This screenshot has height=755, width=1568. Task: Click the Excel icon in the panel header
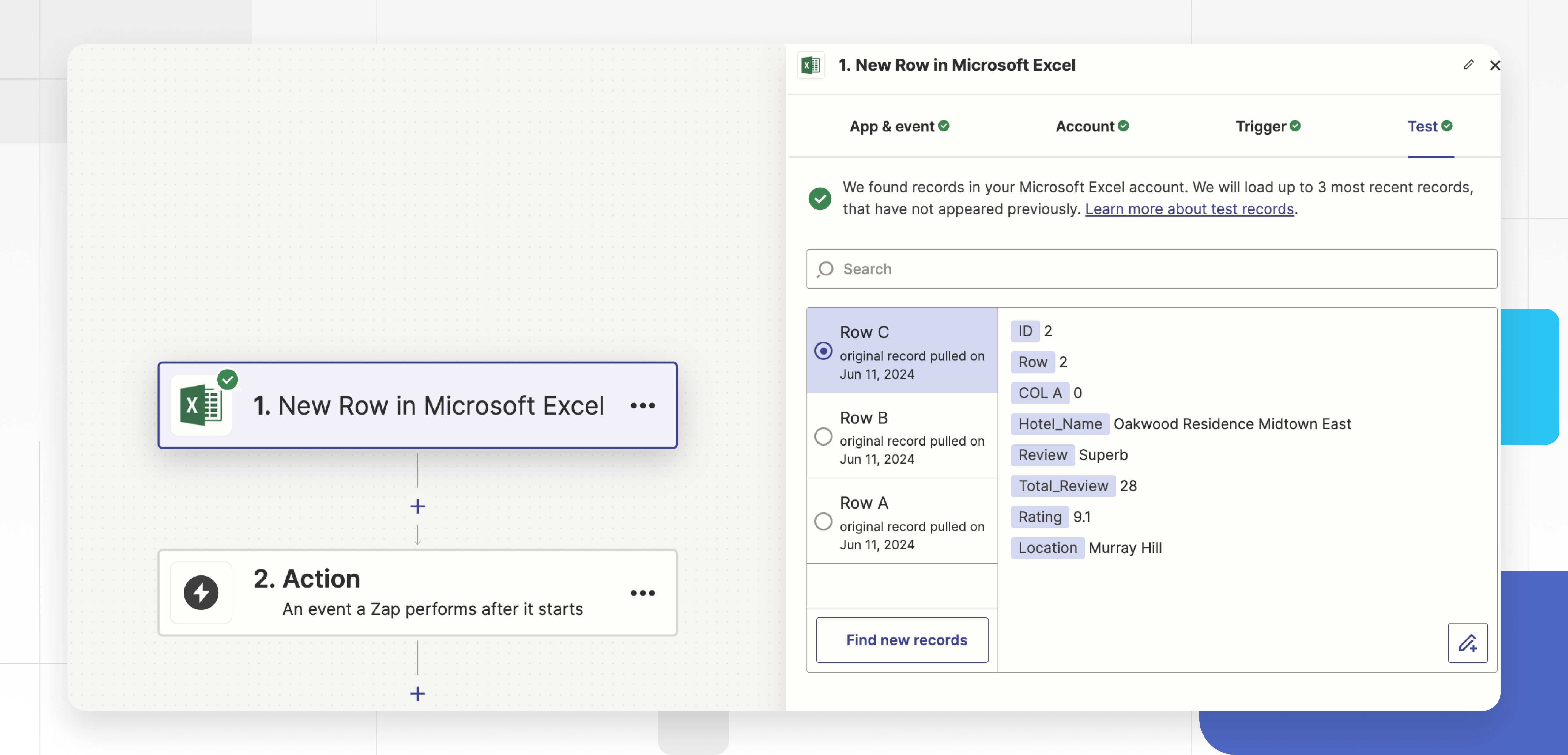811,65
